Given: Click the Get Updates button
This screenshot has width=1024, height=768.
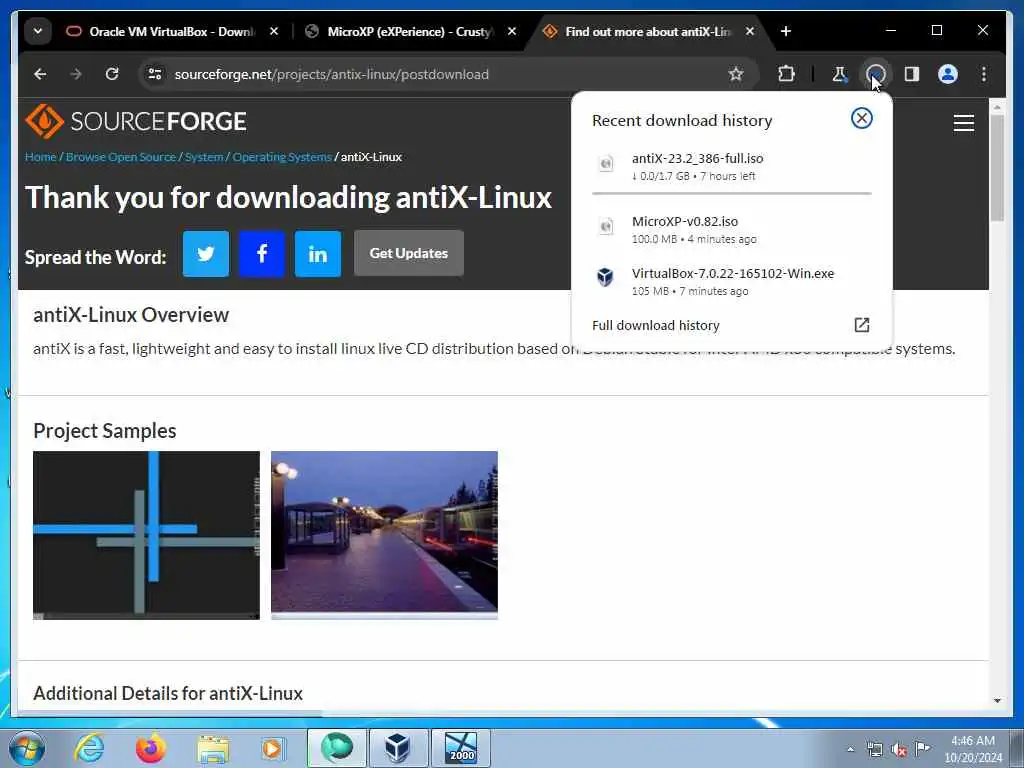Looking at the screenshot, I should 409,253.
